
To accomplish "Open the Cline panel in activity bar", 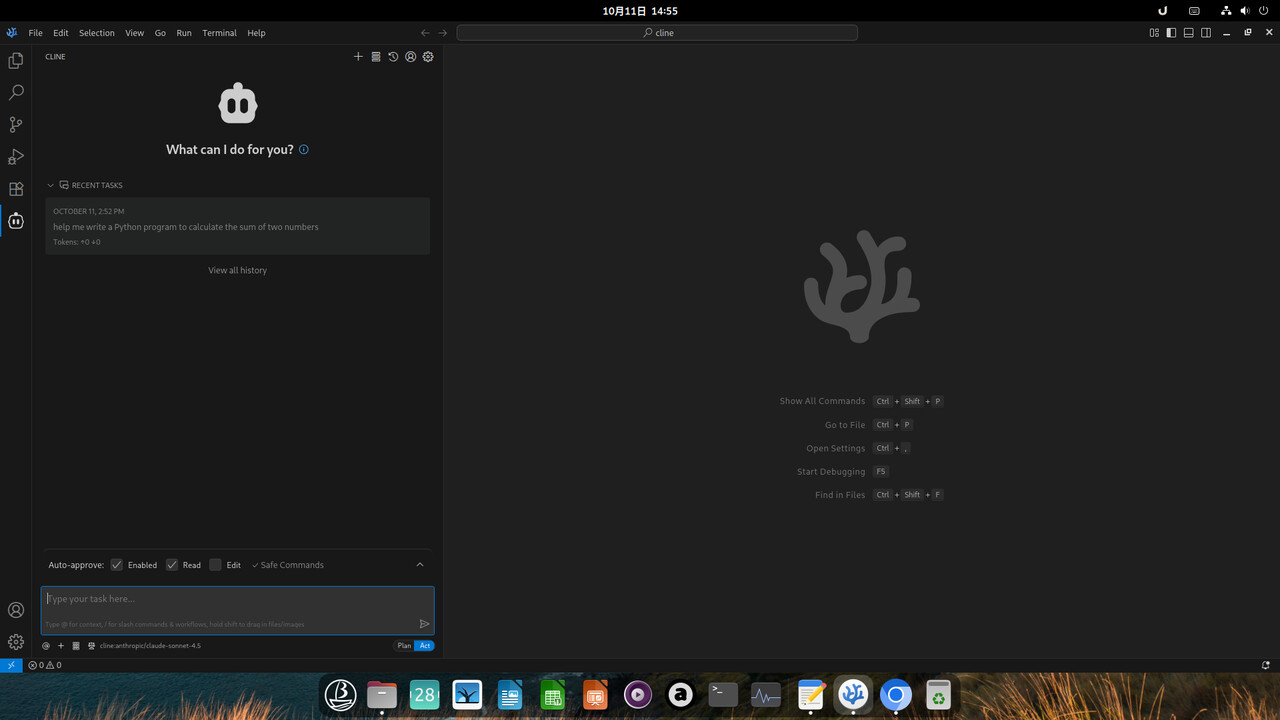I will pos(16,221).
